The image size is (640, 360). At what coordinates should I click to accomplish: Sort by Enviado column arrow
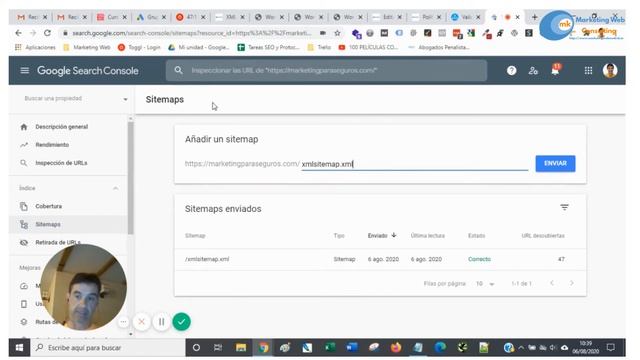393,235
